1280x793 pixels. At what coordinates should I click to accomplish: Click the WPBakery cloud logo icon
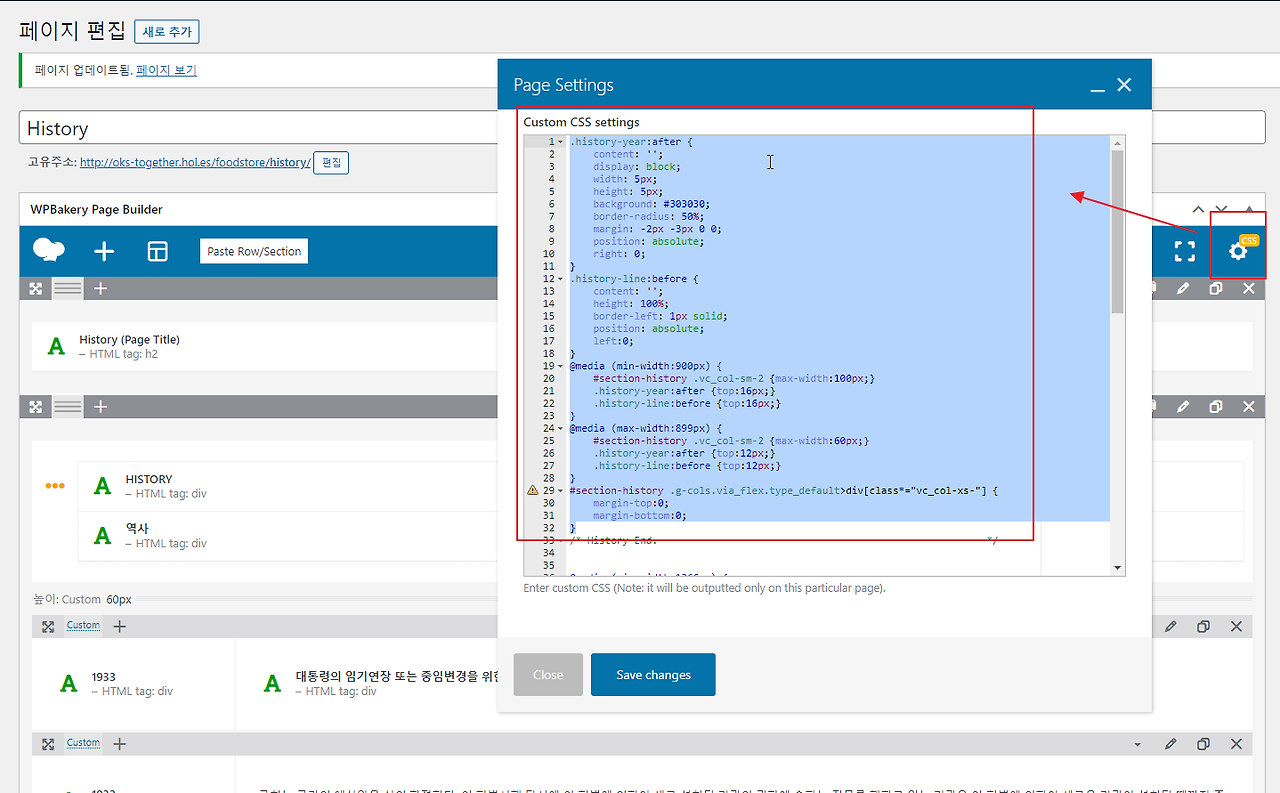point(49,251)
